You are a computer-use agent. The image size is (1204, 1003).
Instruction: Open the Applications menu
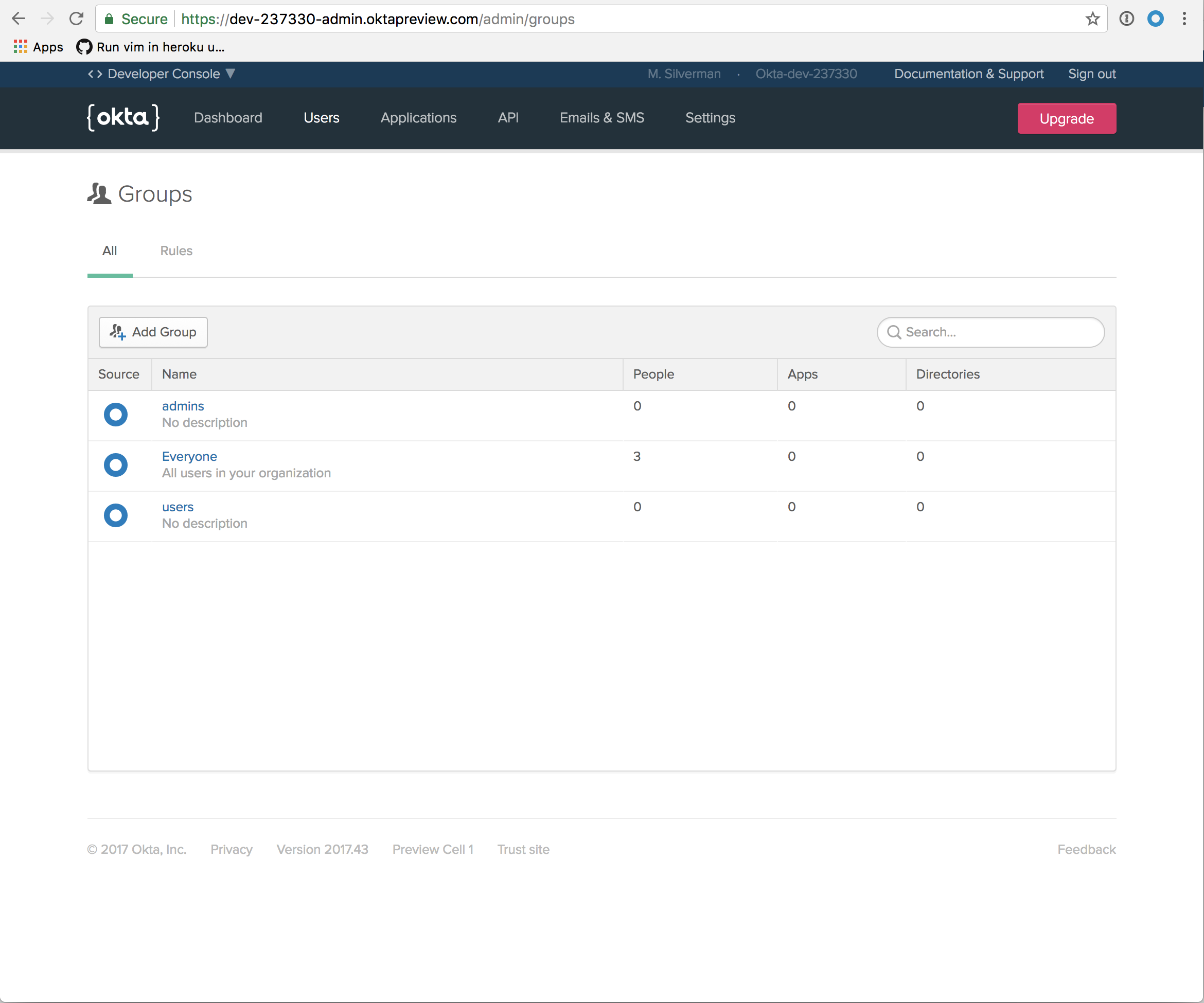[418, 117]
